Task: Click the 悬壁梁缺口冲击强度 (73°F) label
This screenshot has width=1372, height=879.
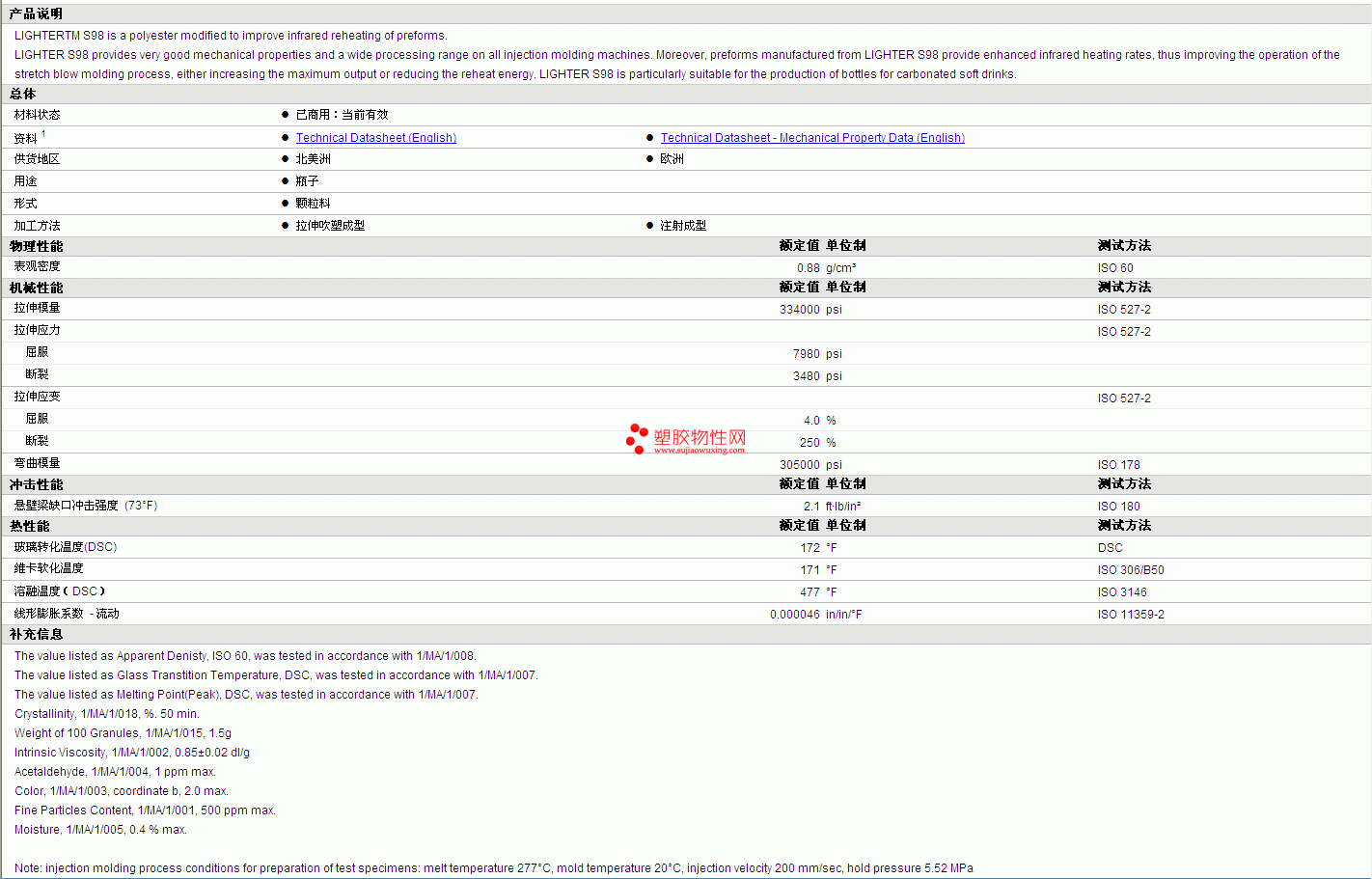Action: tap(86, 506)
